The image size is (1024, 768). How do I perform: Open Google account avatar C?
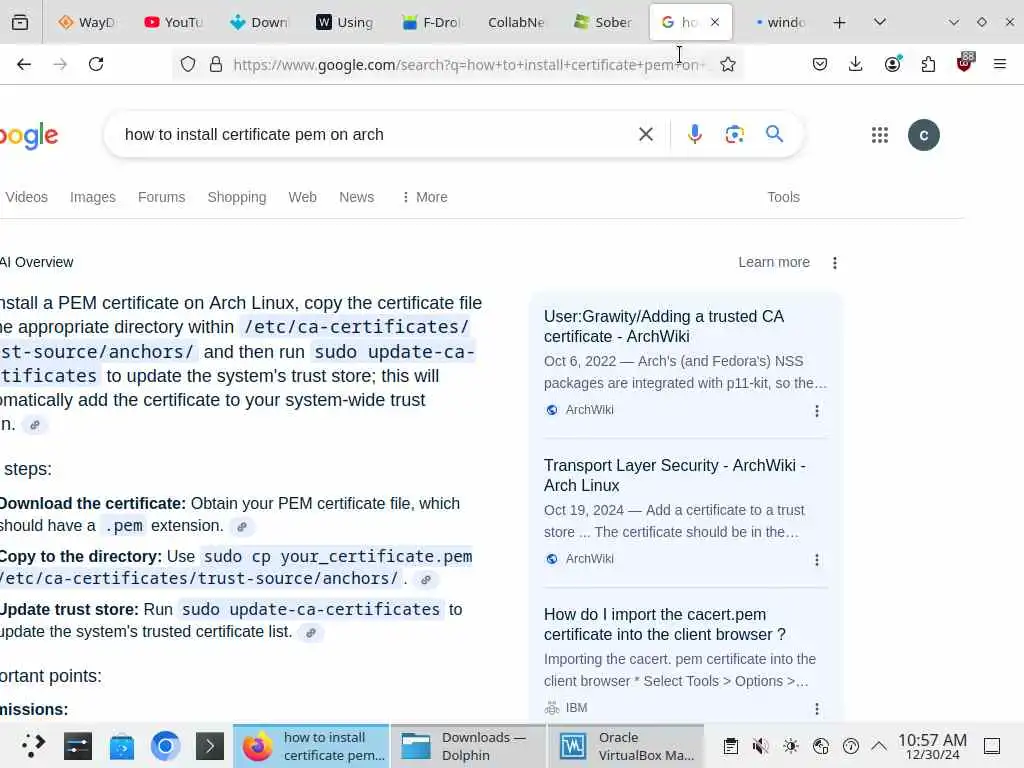coord(923,135)
